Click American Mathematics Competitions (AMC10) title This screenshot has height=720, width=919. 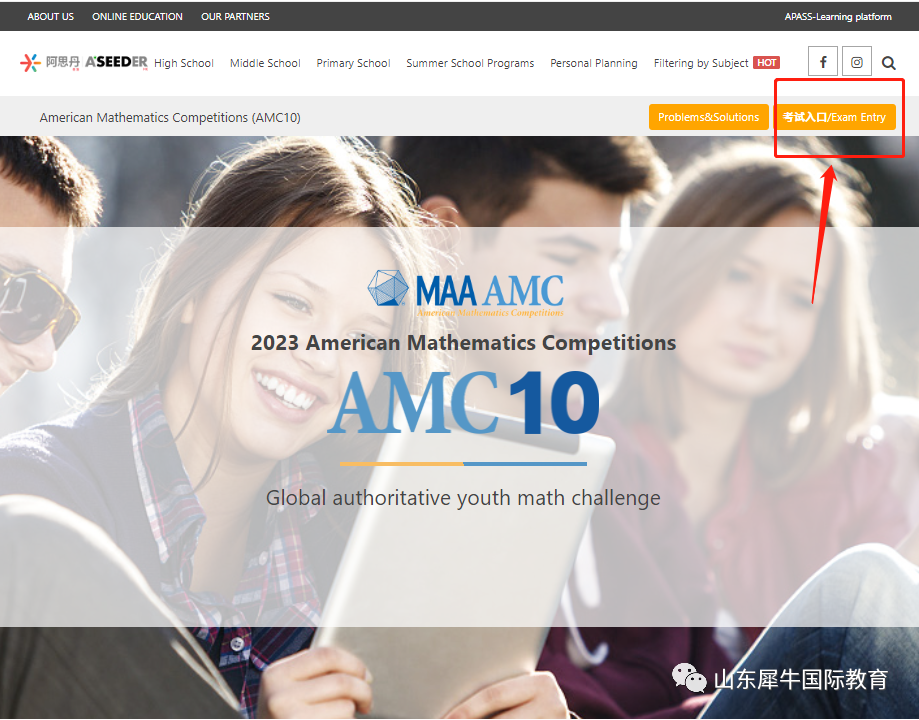coord(170,117)
